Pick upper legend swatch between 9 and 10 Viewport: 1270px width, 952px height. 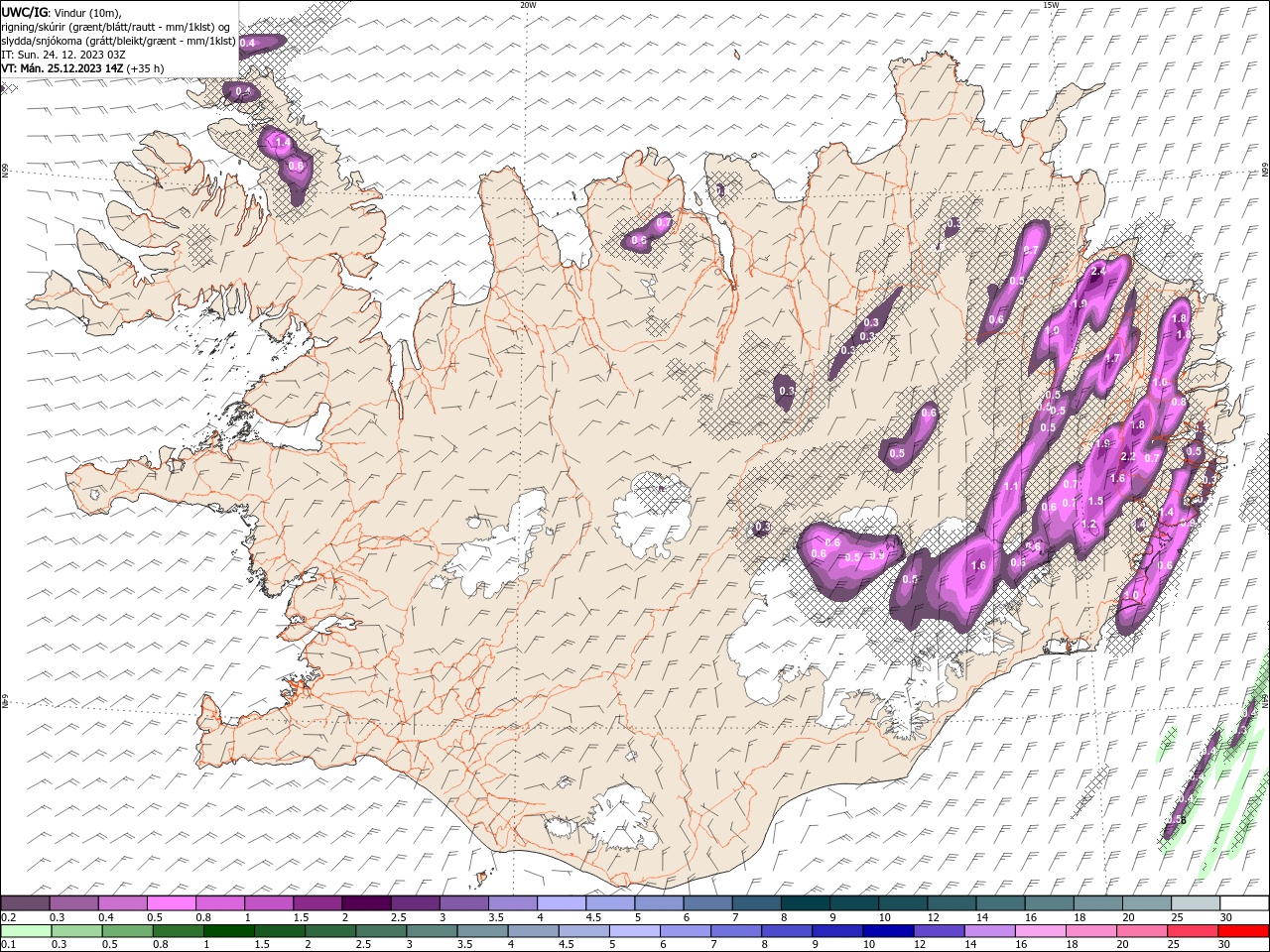853,903
